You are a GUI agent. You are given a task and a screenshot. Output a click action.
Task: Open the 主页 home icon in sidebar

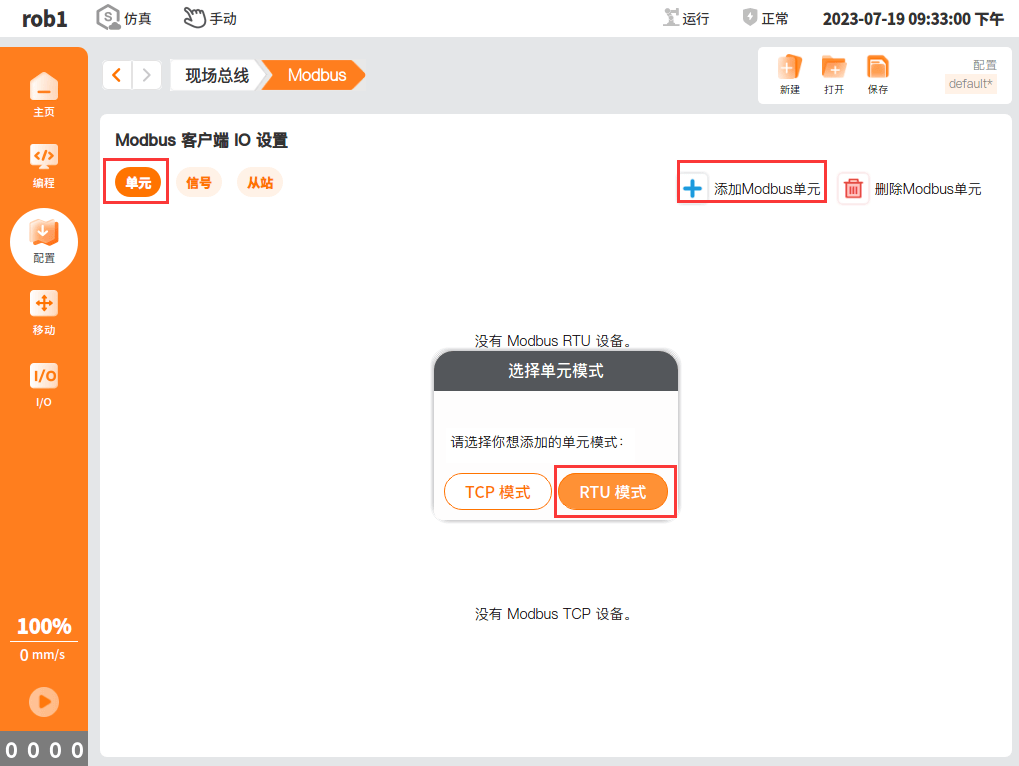point(44,94)
